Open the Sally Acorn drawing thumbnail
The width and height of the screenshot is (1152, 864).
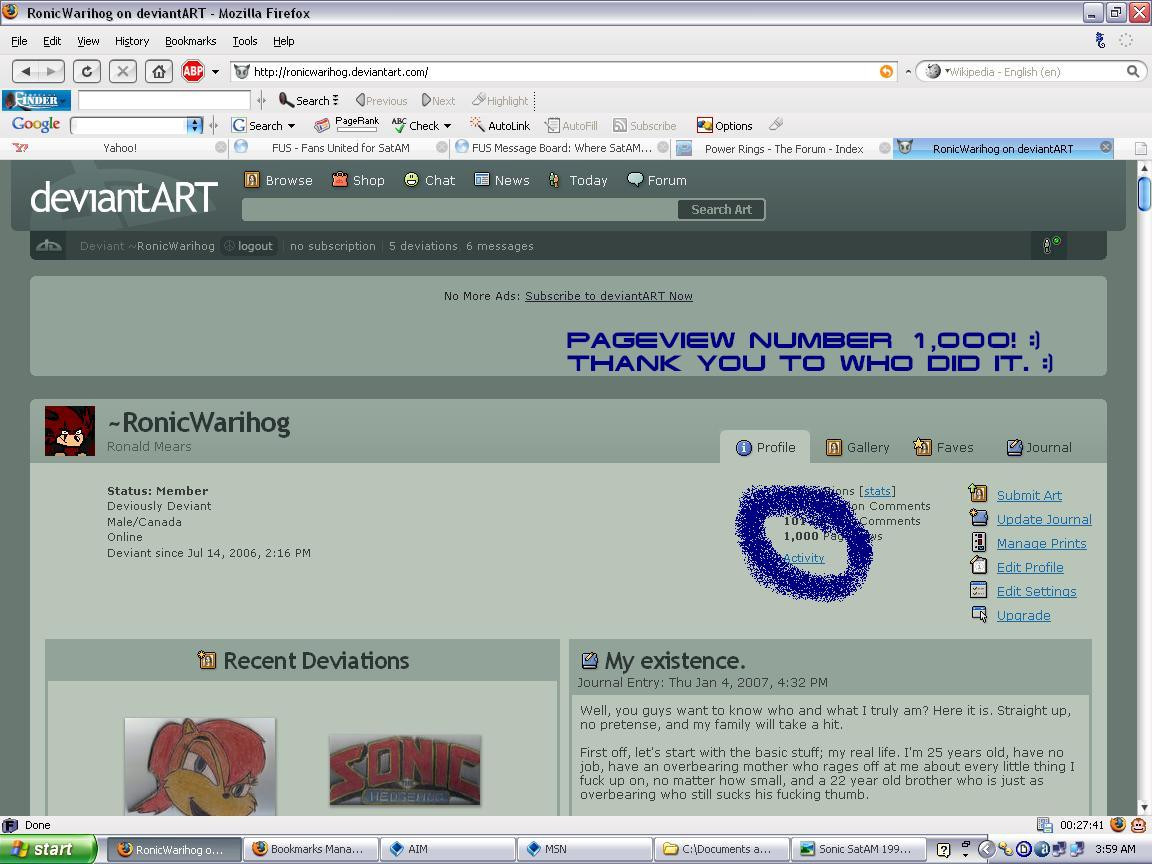click(x=200, y=766)
